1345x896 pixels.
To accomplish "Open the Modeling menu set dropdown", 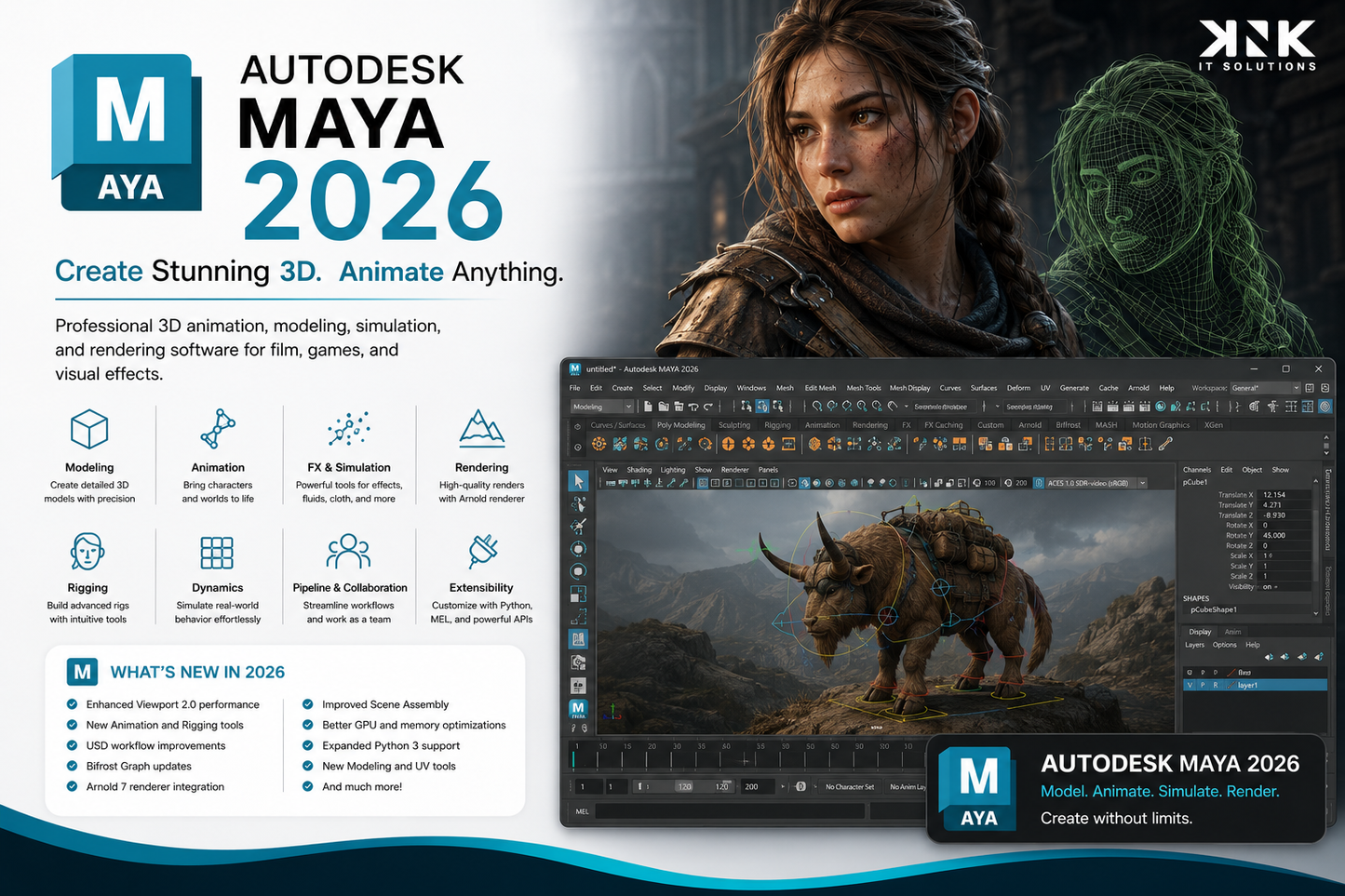I will click(601, 407).
